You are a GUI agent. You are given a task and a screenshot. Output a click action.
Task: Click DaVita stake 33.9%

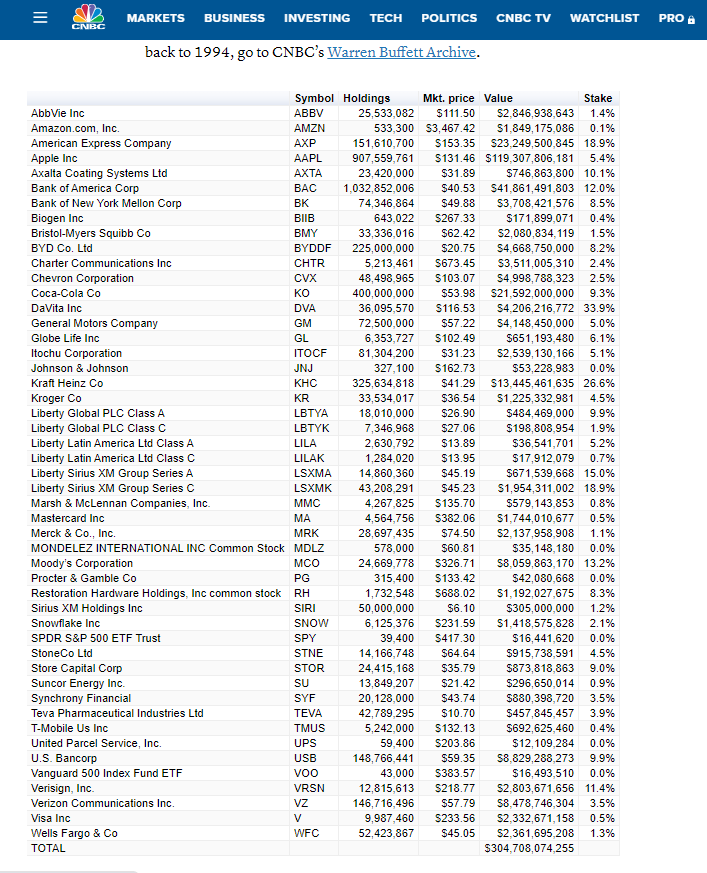[599, 308]
